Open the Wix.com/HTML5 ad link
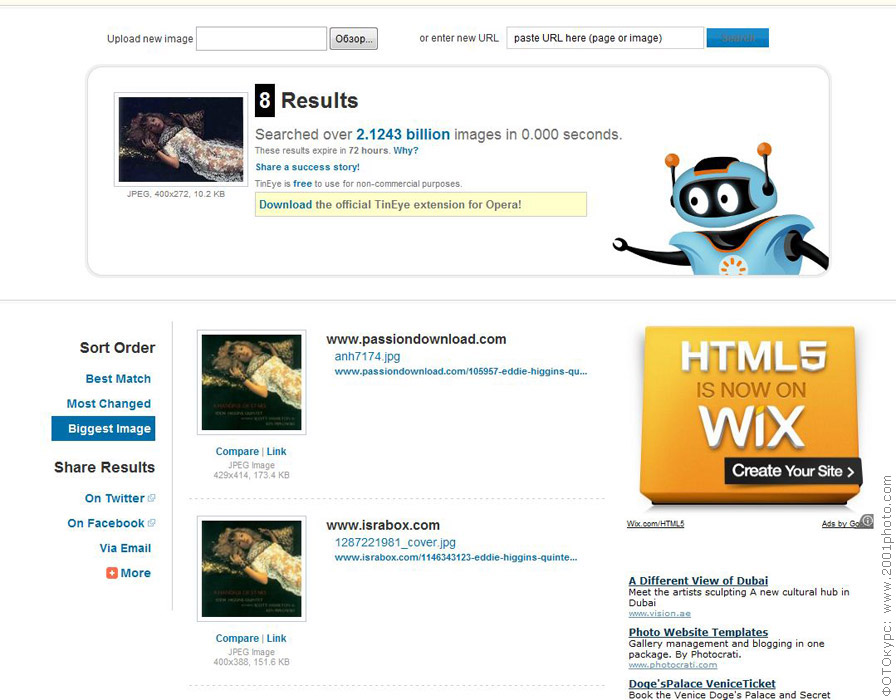Viewport: 896px width, 700px height. coord(655,523)
